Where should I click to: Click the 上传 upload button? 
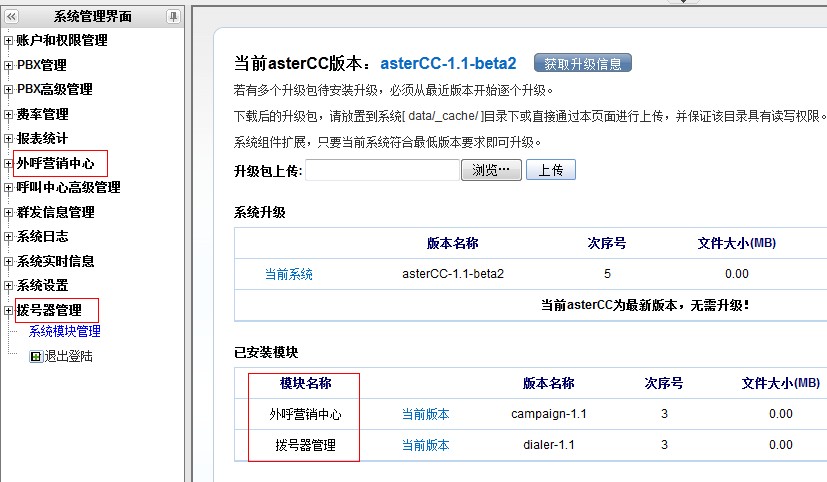pos(550,170)
